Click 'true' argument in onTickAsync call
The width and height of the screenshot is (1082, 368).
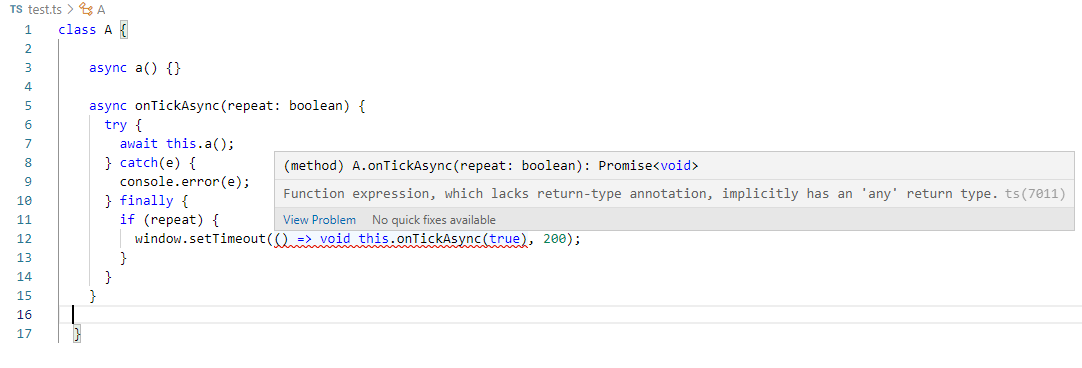(504, 238)
